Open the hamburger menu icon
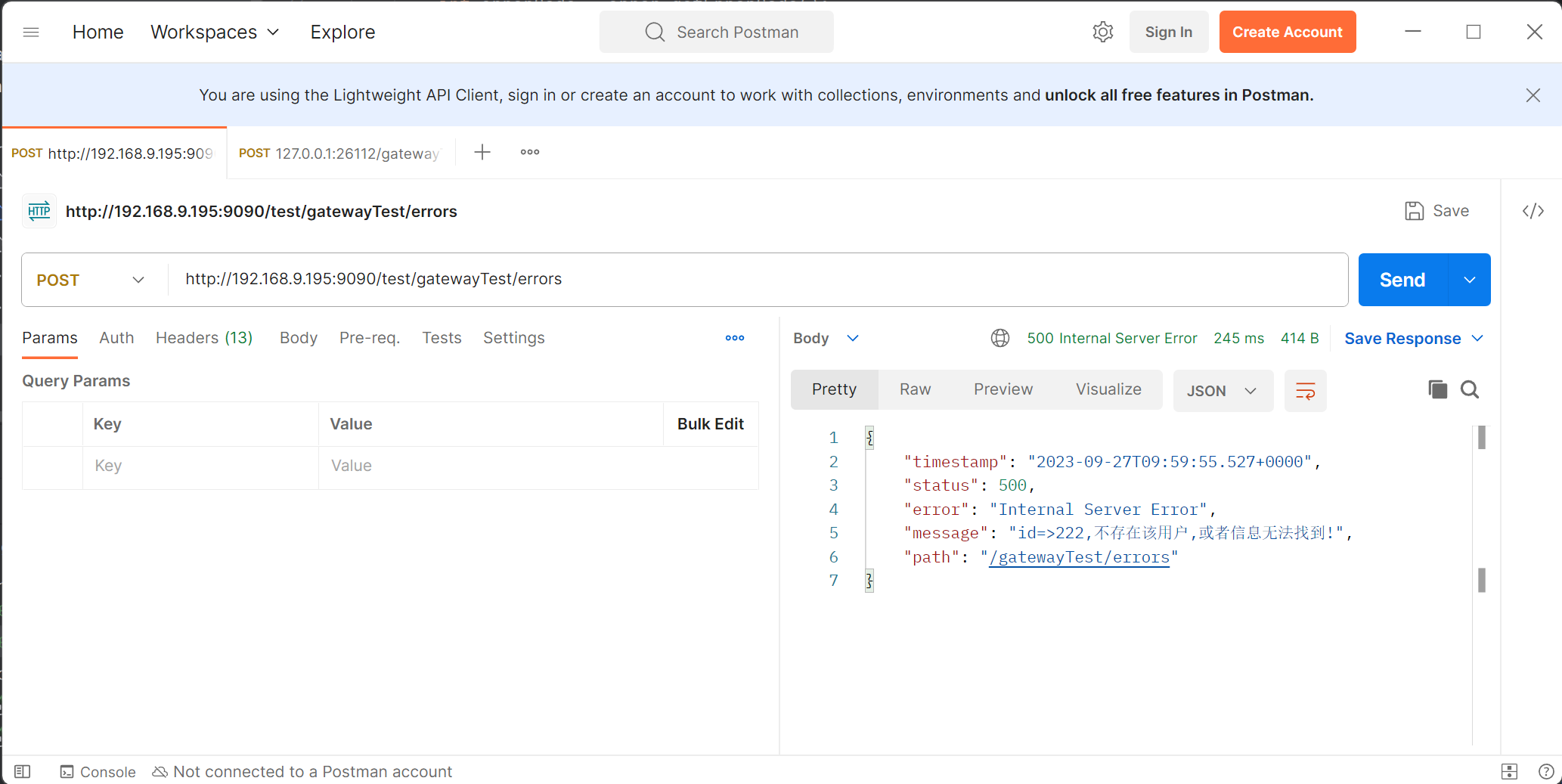The height and width of the screenshot is (784, 1562). [31, 32]
